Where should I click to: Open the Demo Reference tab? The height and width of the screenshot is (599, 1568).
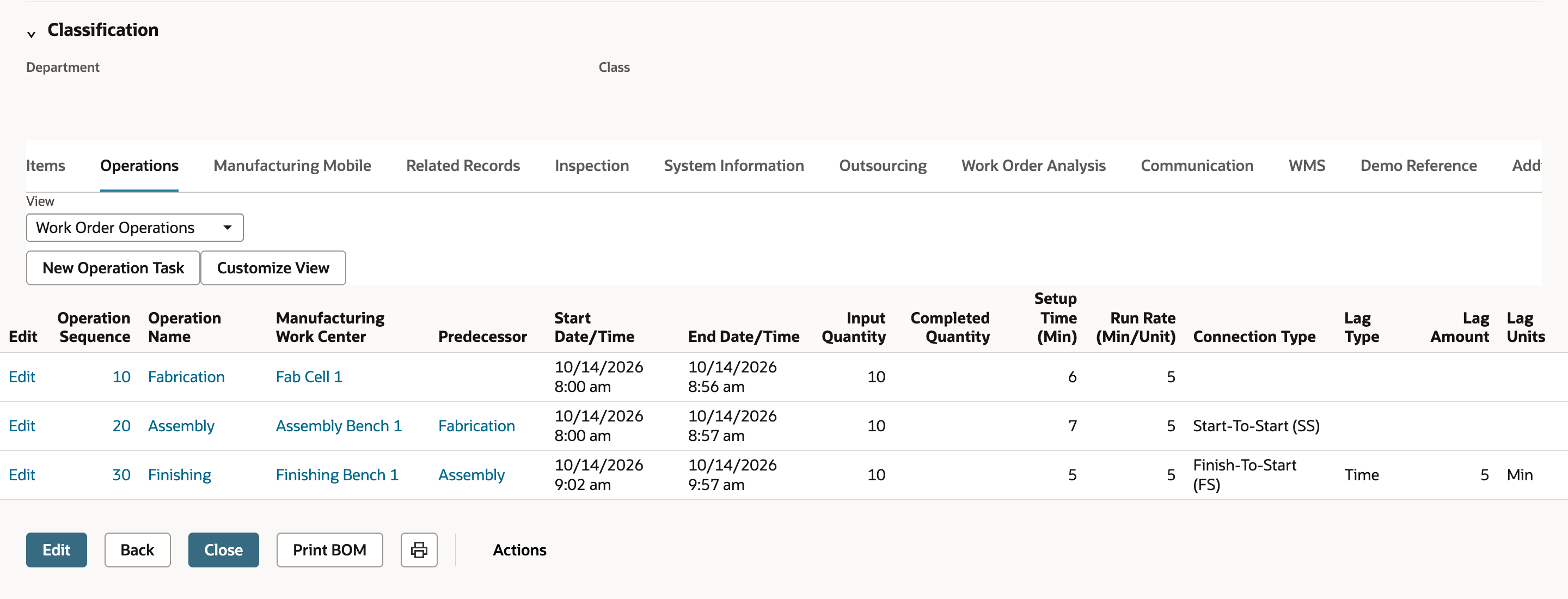click(1418, 166)
